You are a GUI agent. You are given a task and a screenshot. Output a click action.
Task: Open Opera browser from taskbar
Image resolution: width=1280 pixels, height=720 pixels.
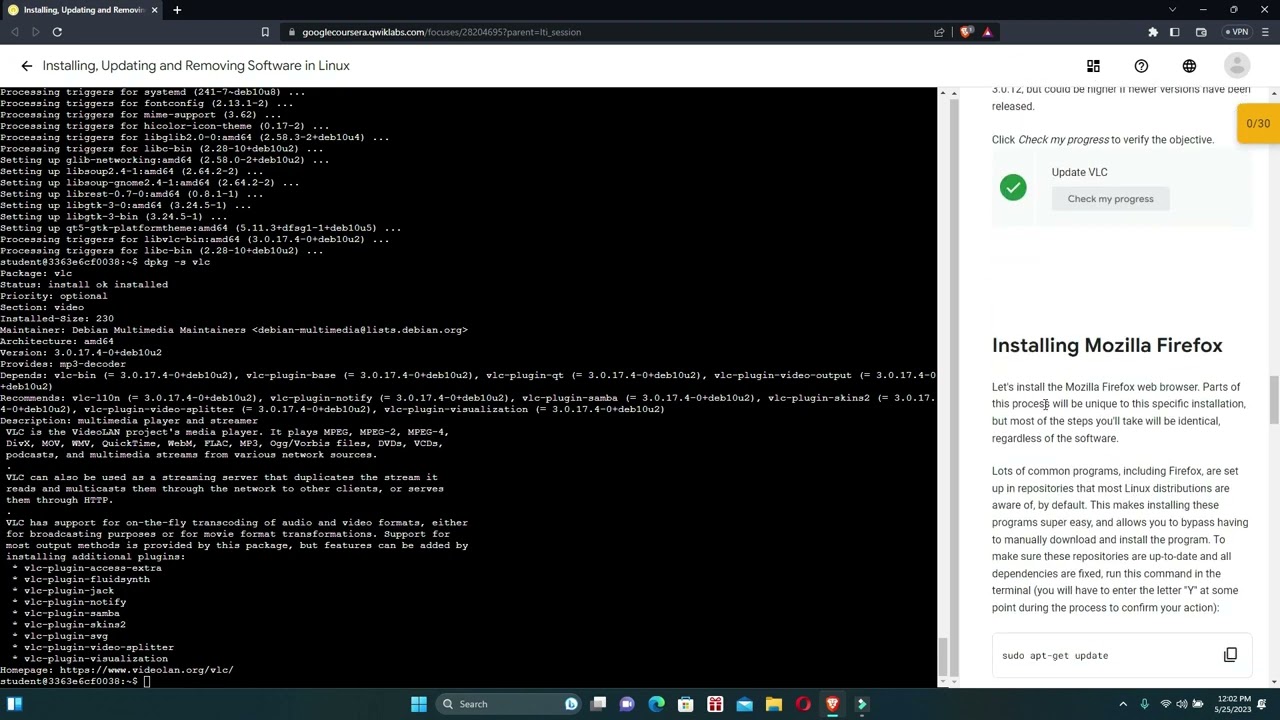803,704
